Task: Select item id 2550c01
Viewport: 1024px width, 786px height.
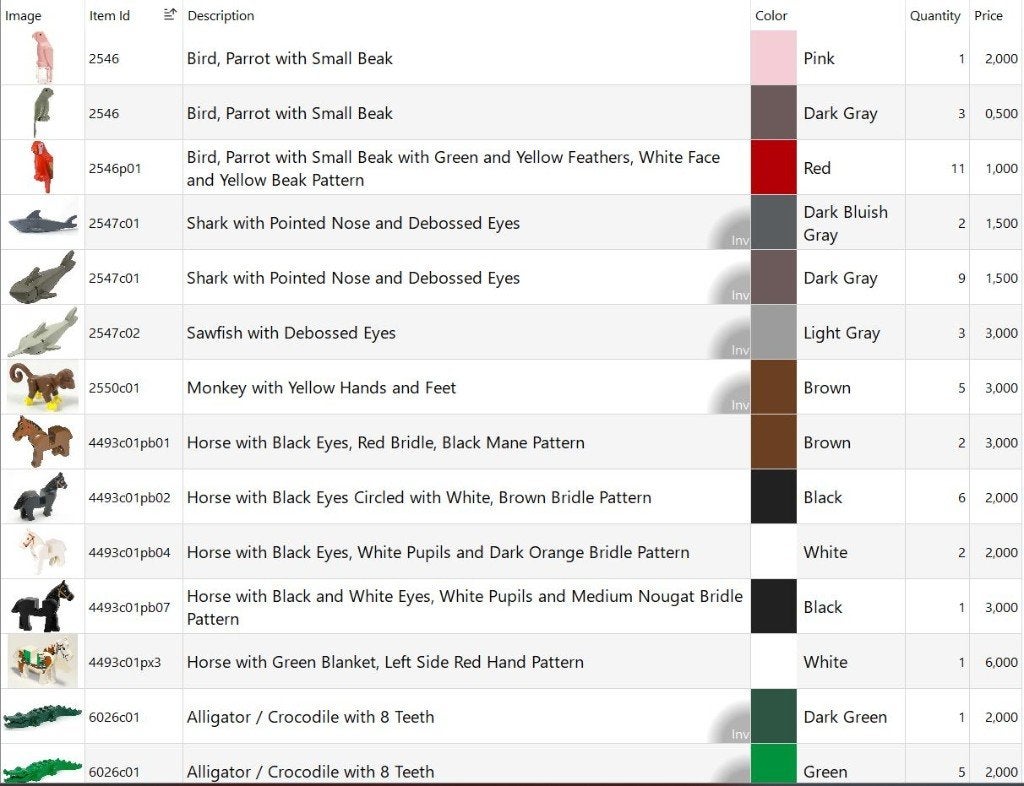Action: (x=114, y=388)
